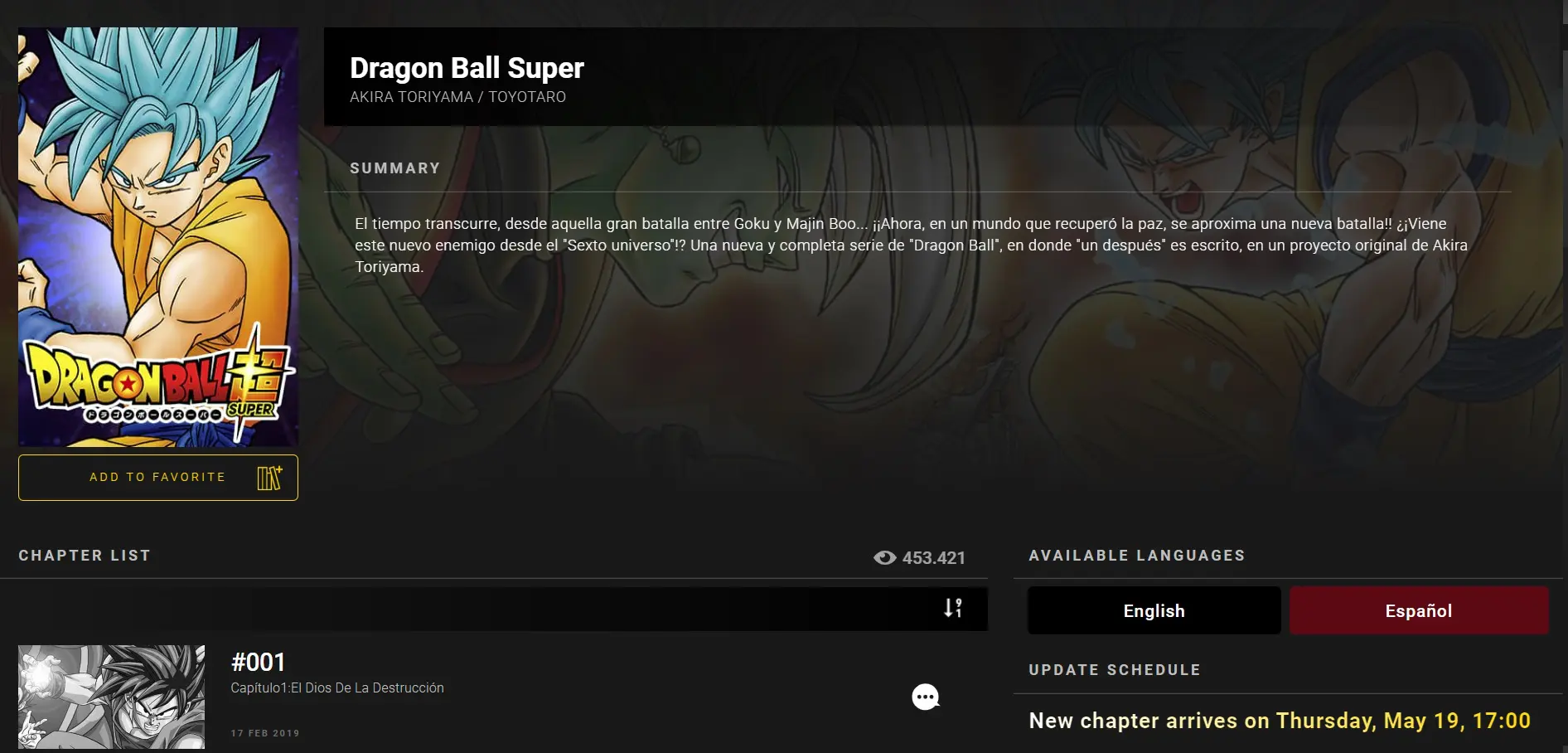1568x753 pixels.
Task: Switch language to English
Action: (x=1154, y=610)
